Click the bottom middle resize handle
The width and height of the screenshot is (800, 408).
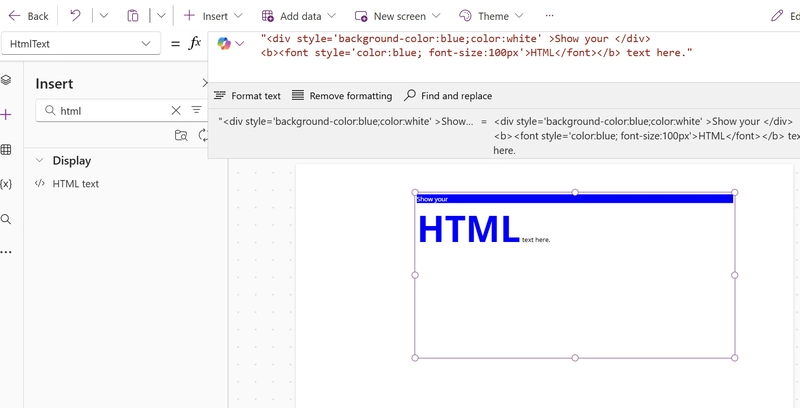(575, 358)
